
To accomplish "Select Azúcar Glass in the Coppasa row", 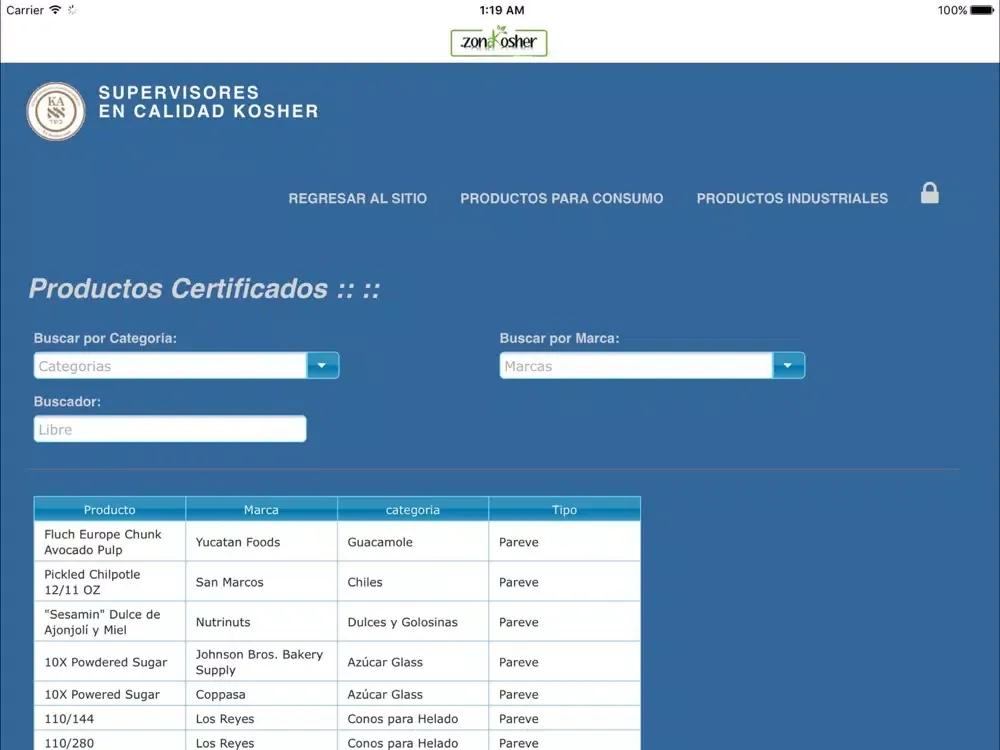I will 413,694.
